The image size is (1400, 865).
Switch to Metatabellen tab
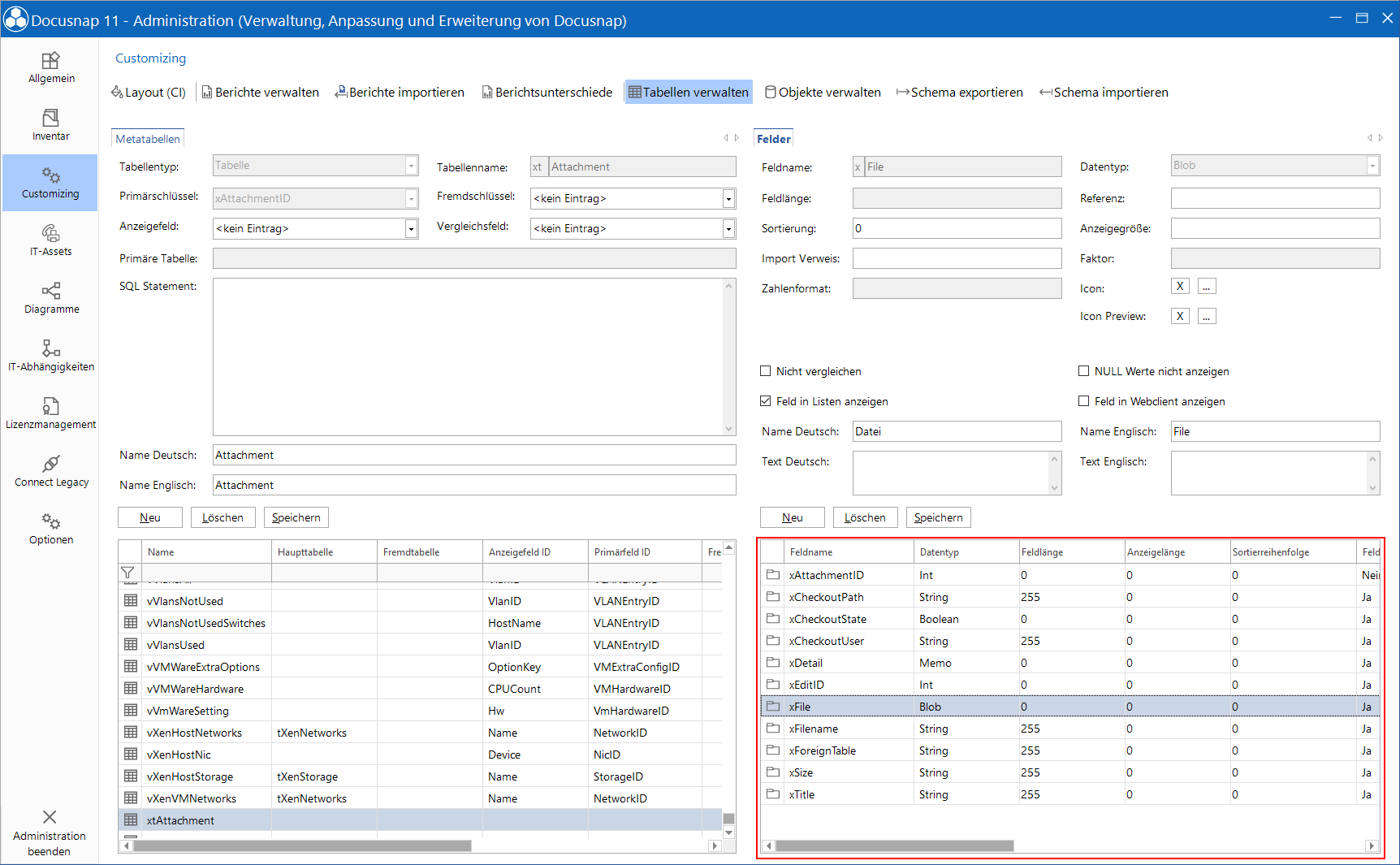tap(148, 139)
